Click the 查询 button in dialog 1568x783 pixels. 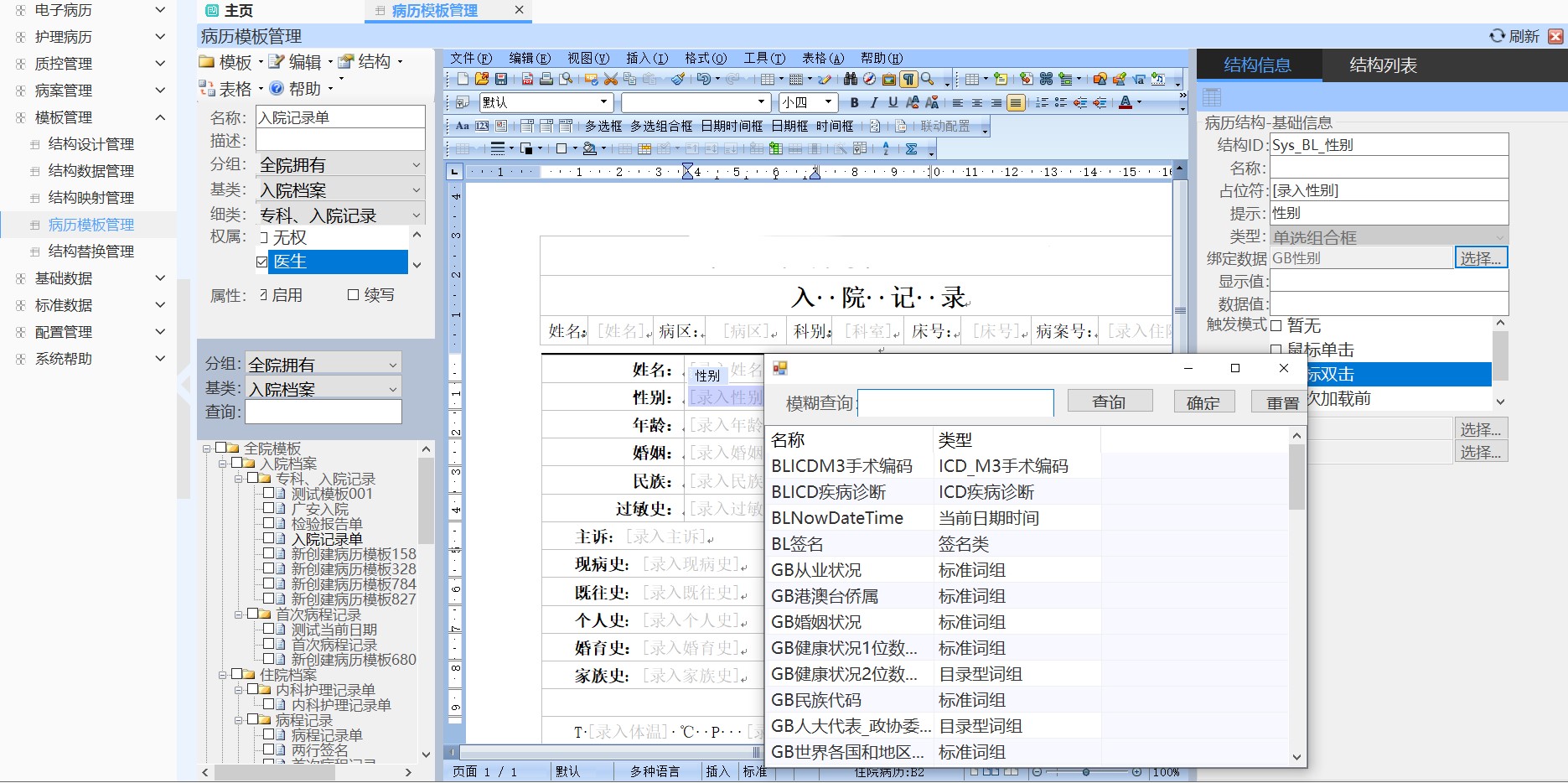(x=1110, y=402)
